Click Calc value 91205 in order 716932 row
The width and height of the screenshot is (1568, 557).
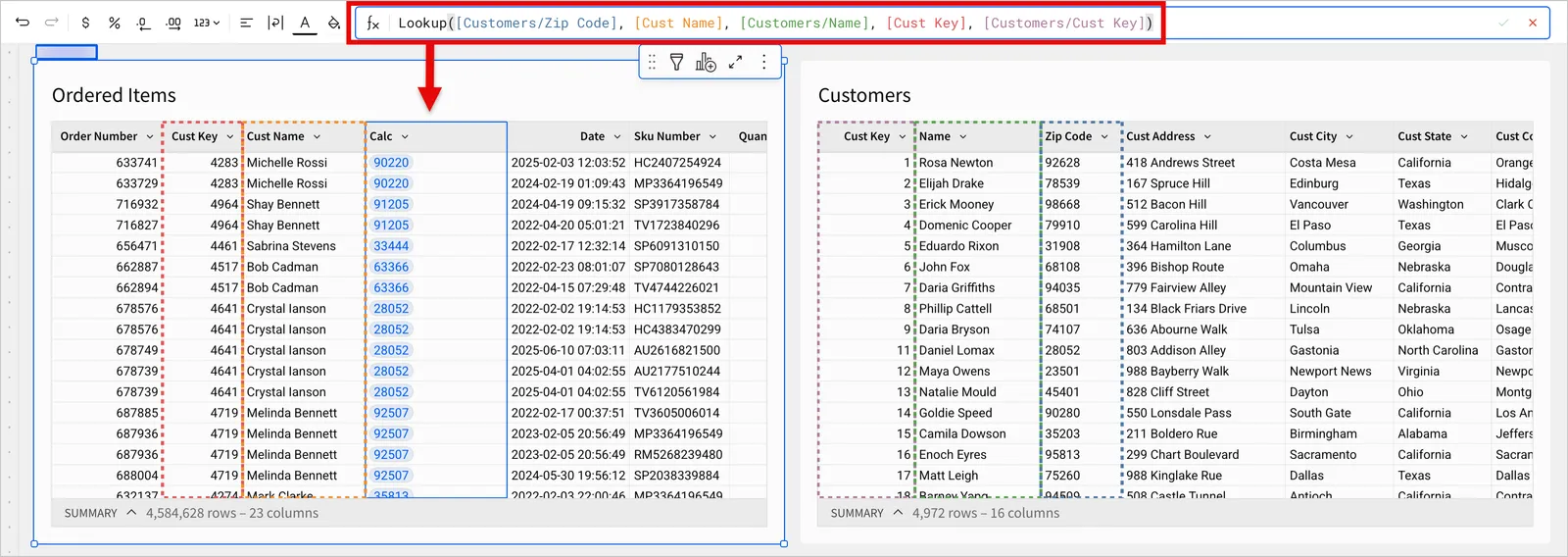coord(391,204)
